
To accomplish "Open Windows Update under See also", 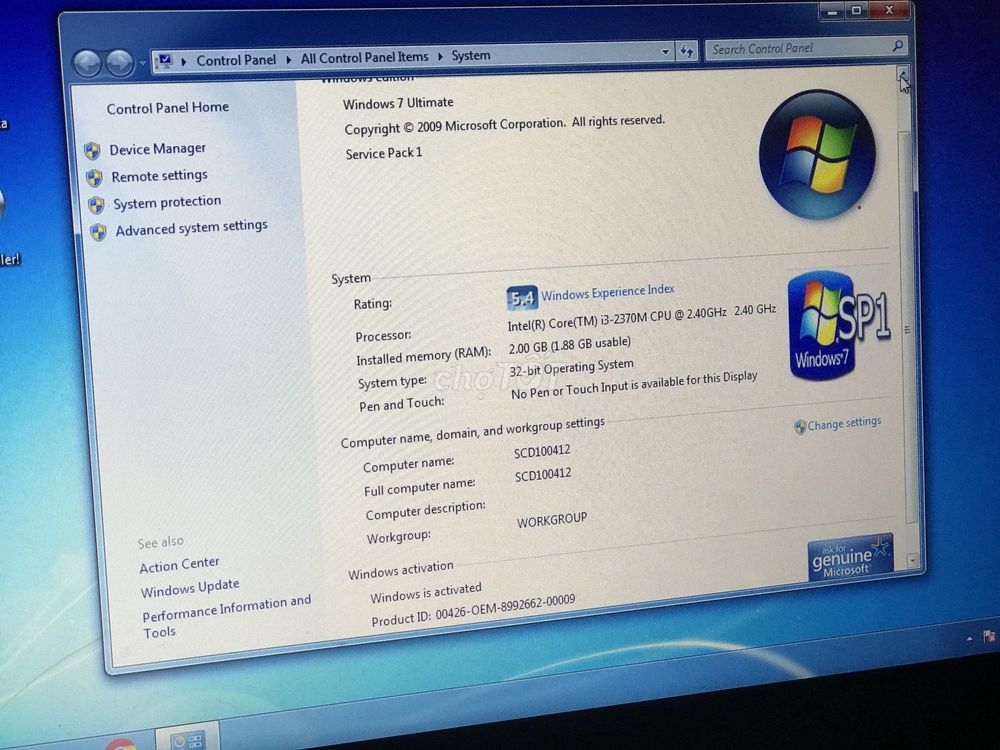I will 190,588.
